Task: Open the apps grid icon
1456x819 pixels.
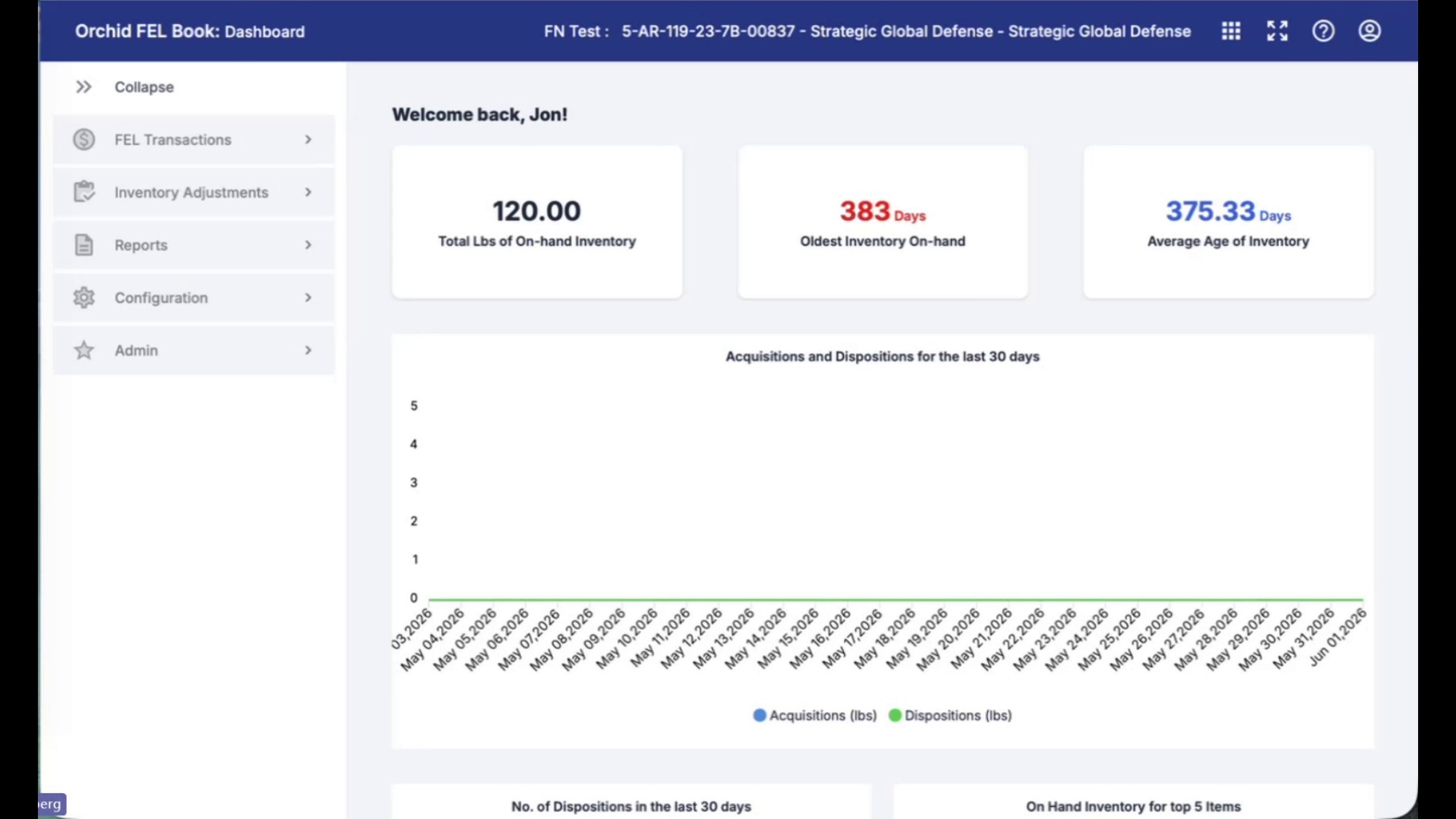Action: pyautogui.click(x=1230, y=31)
